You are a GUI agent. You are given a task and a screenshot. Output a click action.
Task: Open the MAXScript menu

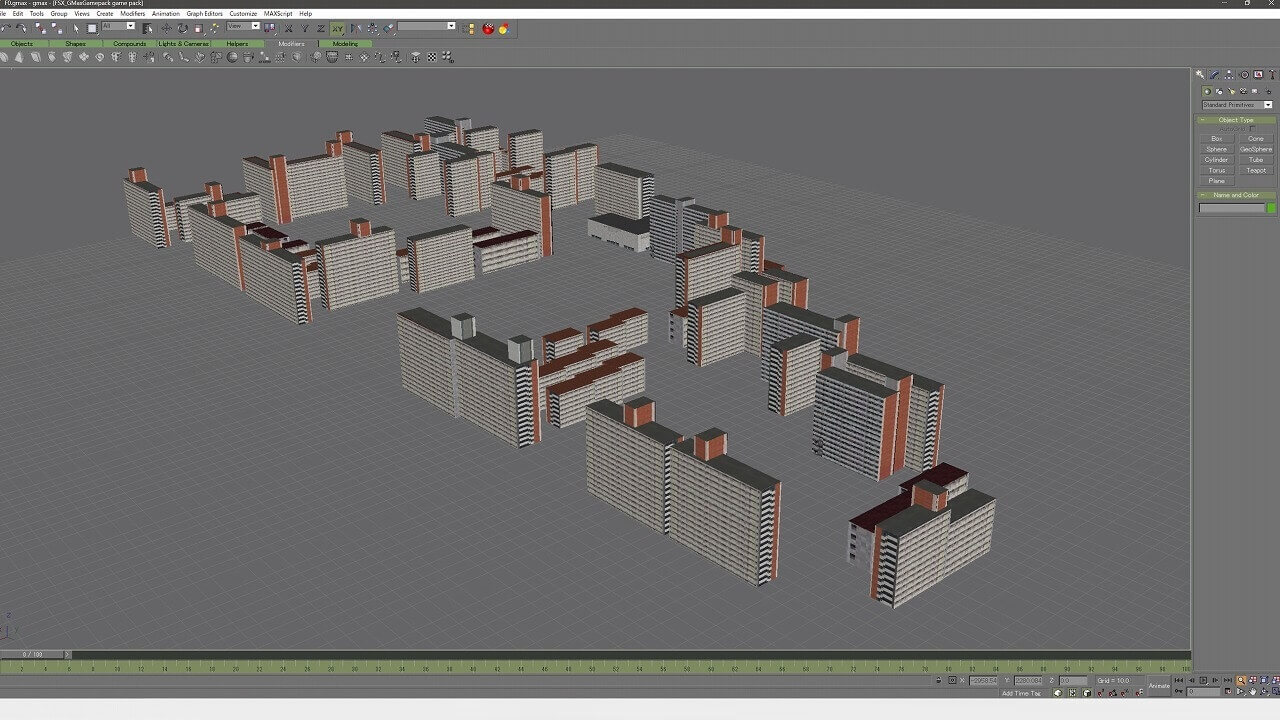278,14
